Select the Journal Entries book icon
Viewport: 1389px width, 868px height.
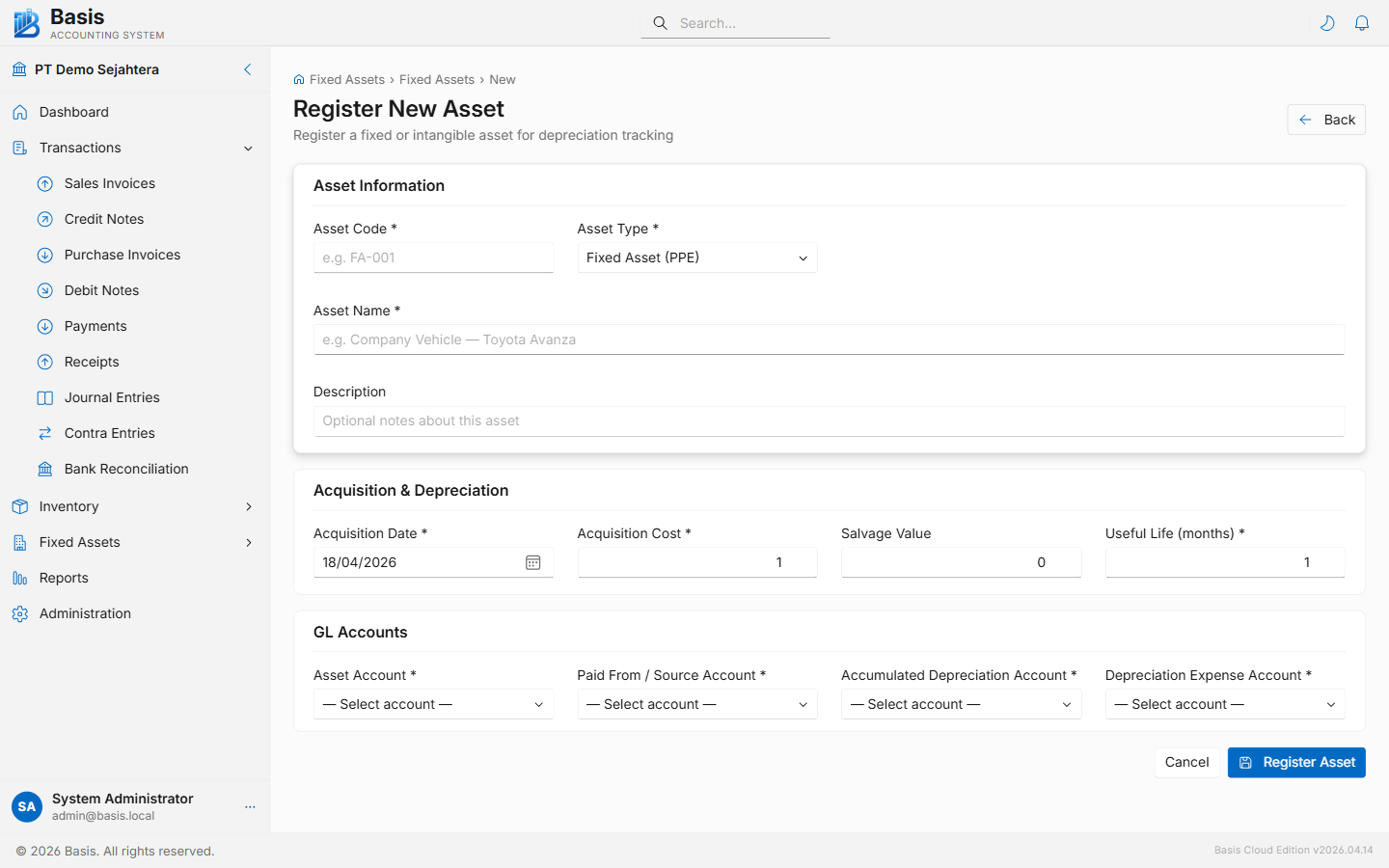[x=44, y=397]
